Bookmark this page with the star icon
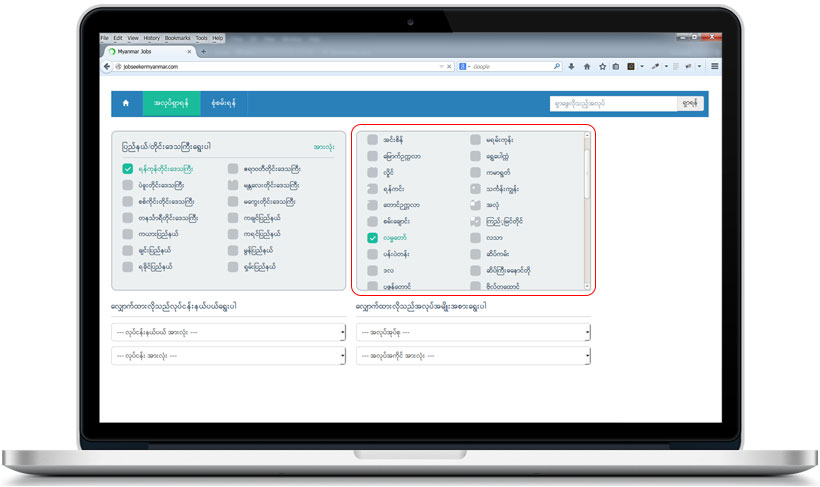Viewport: 820px width, 487px height. coord(602,66)
